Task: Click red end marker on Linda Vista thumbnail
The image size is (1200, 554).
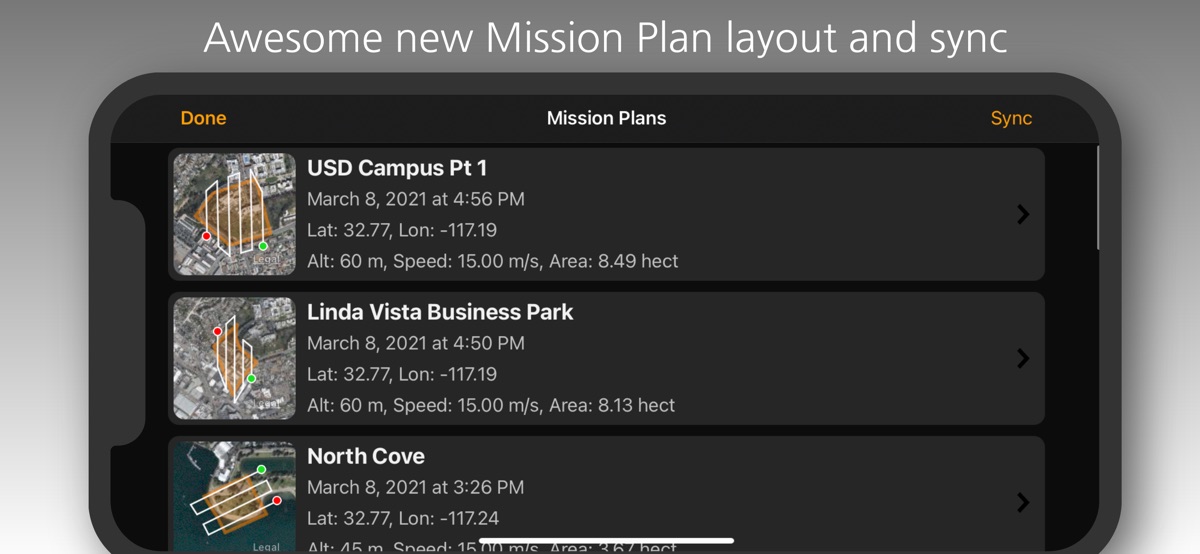Action: pyautogui.click(x=216, y=331)
